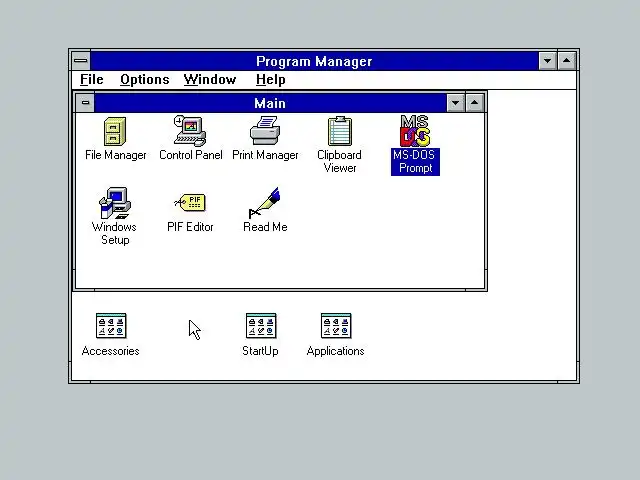Click the "Print Manager" label text
The width and height of the screenshot is (640, 480).
click(x=265, y=155)
